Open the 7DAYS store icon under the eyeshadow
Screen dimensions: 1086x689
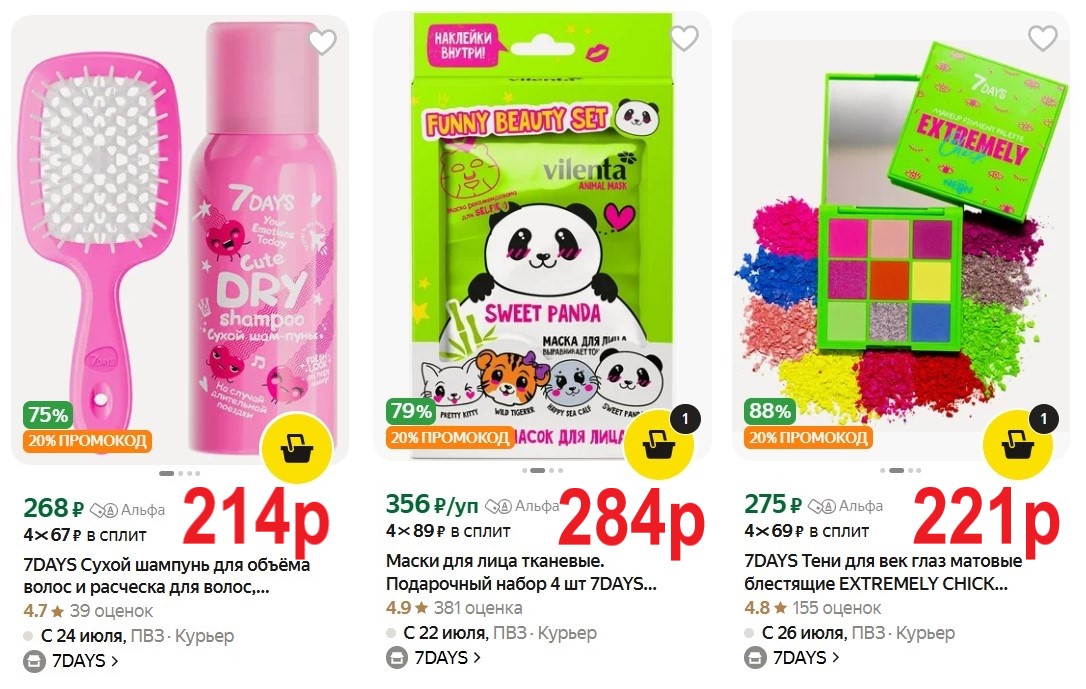[756, 658]
